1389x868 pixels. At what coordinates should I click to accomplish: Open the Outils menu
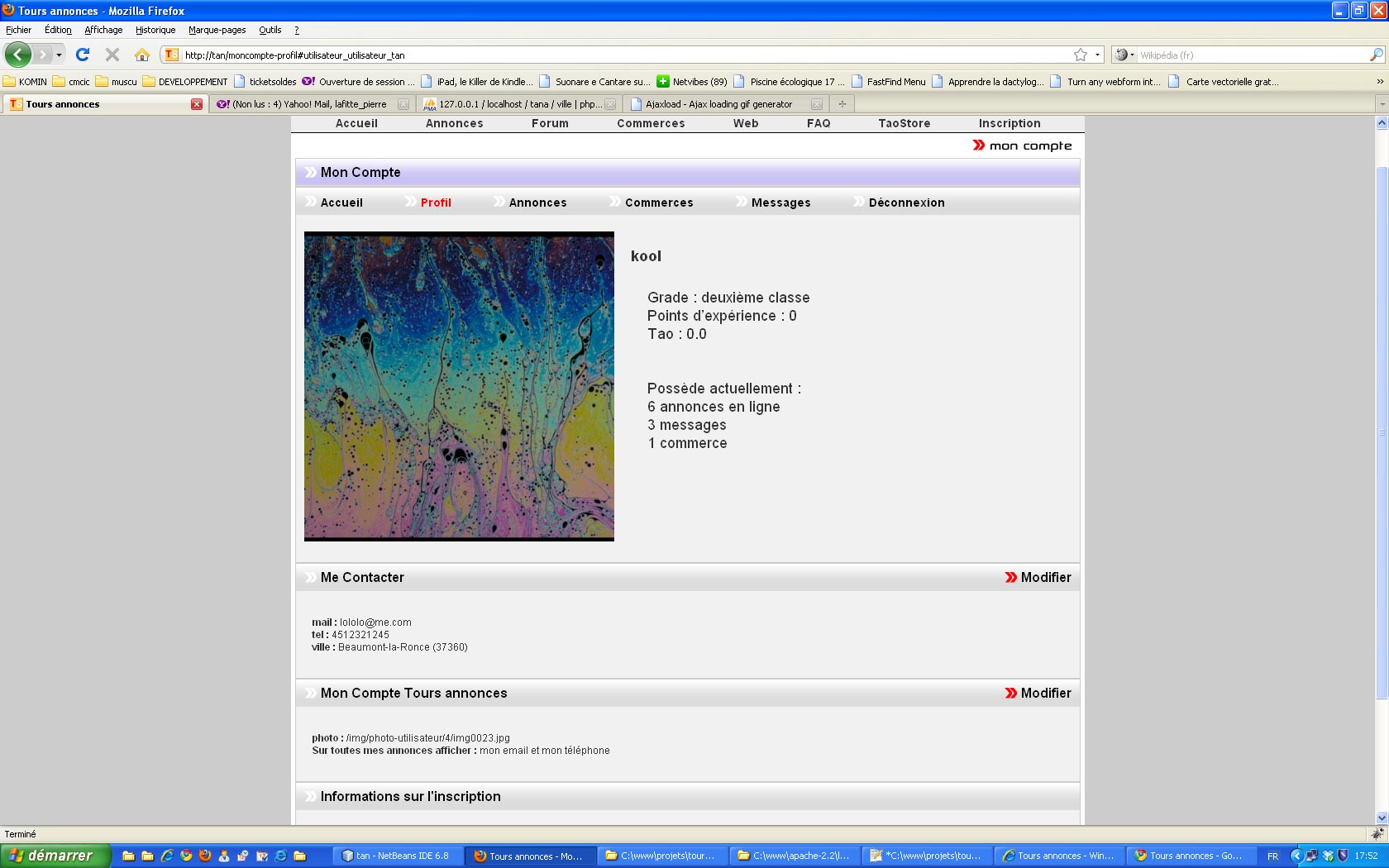point(270,30)
